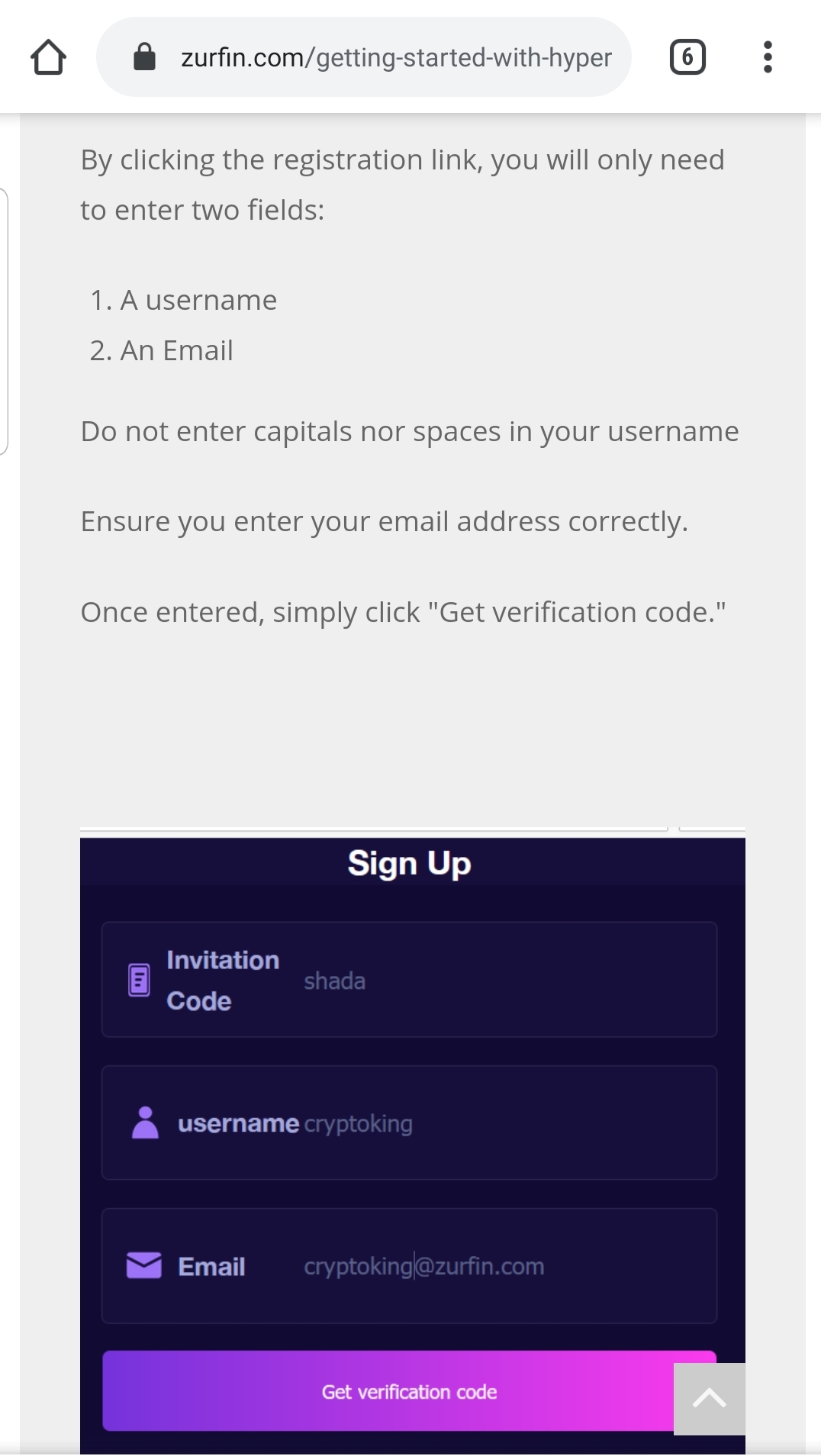Tap the purple envelope email icon
The width and height of the screenshot is (821, 1456).
click(x=143, y=1265)
